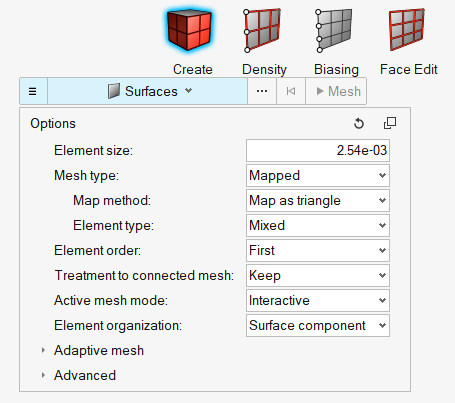Reset options with the circular arrow icon

(x=359, y=123)
